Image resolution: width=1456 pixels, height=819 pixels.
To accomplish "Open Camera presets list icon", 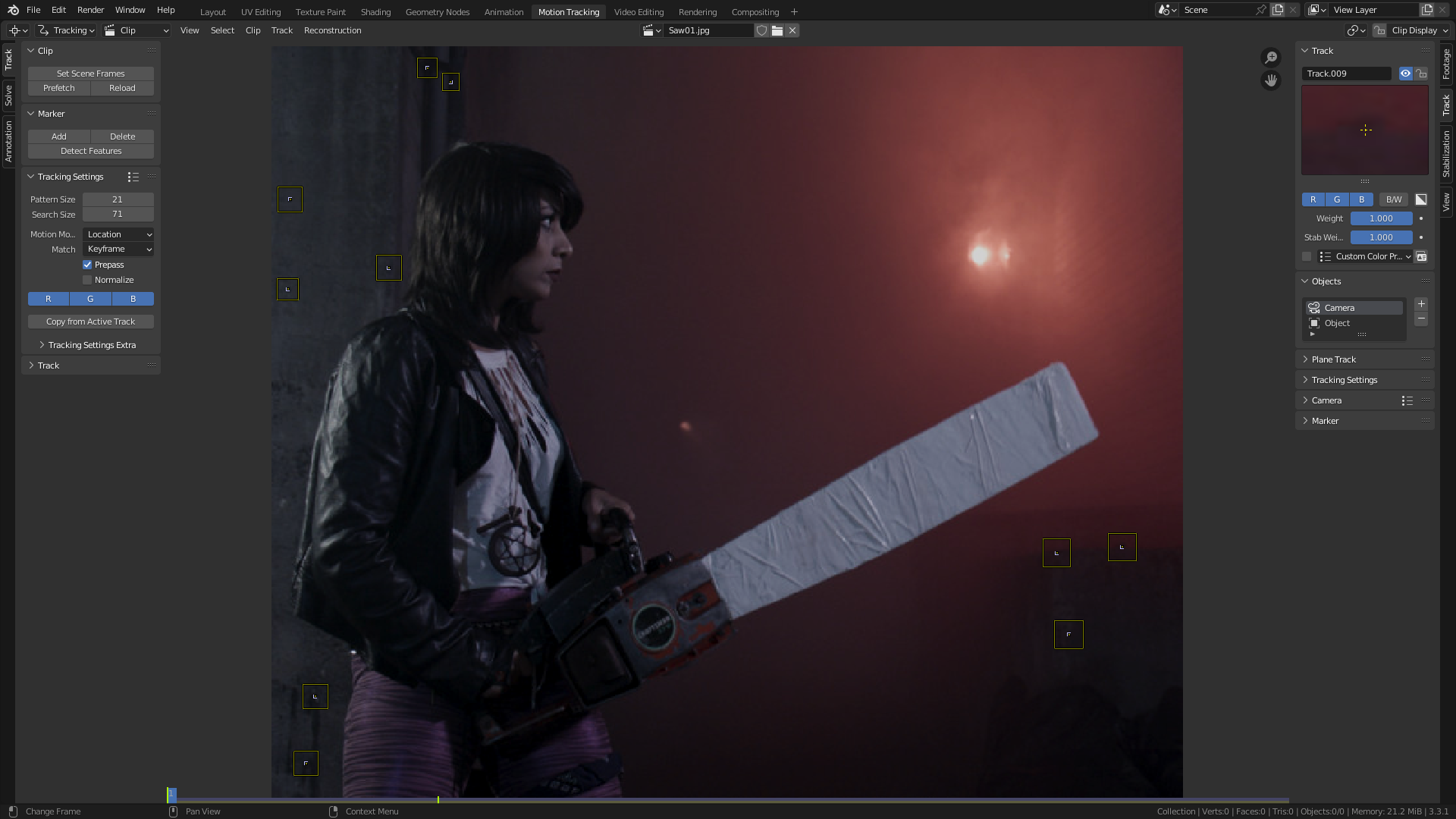I will tap(1407, 400).
